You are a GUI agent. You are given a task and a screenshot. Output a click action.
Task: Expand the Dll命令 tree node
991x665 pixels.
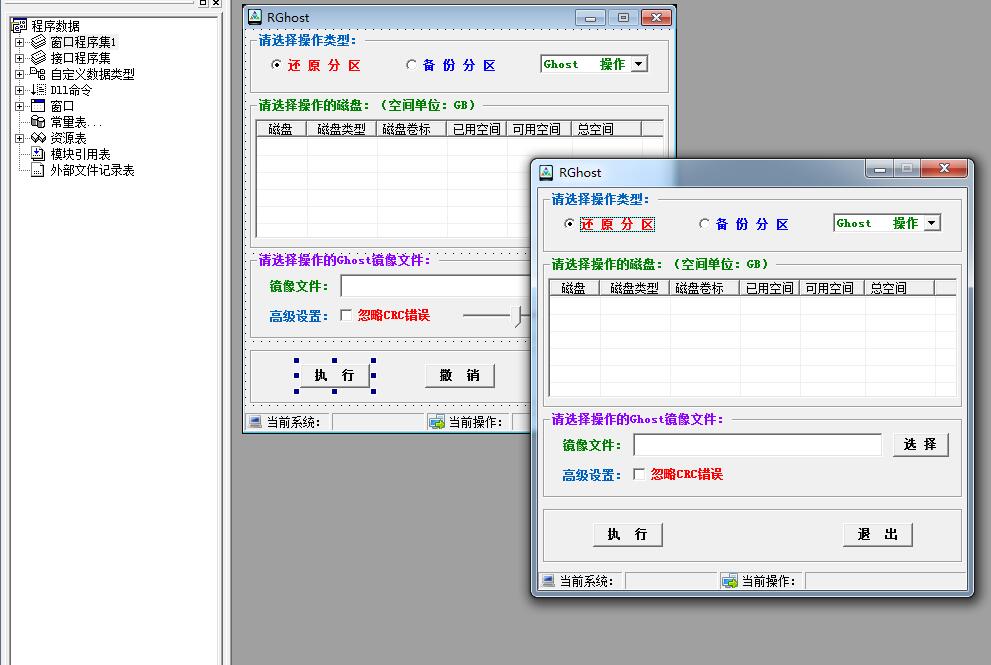tap(20, 90)
